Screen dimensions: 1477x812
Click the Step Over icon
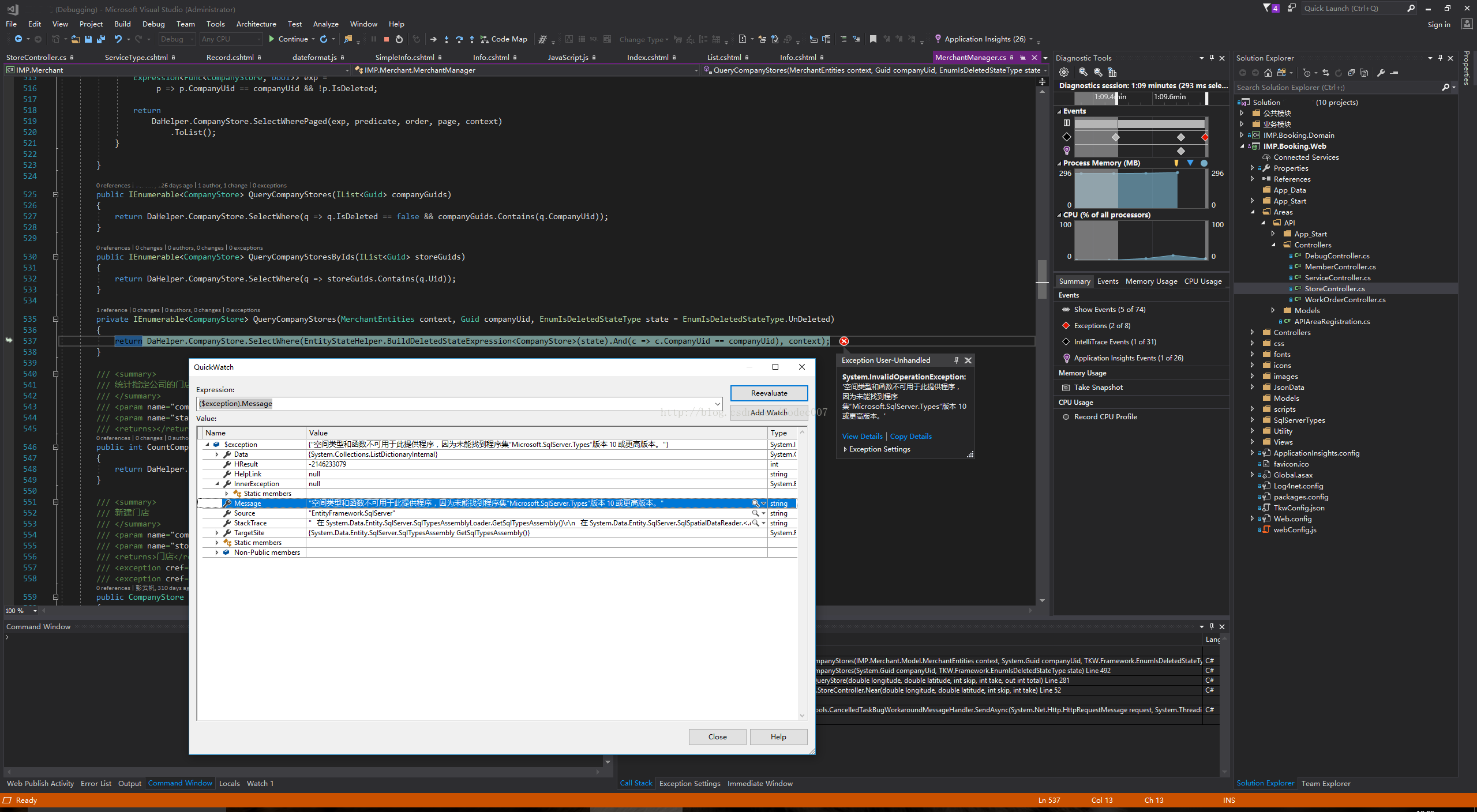click(x=459, y=39)
